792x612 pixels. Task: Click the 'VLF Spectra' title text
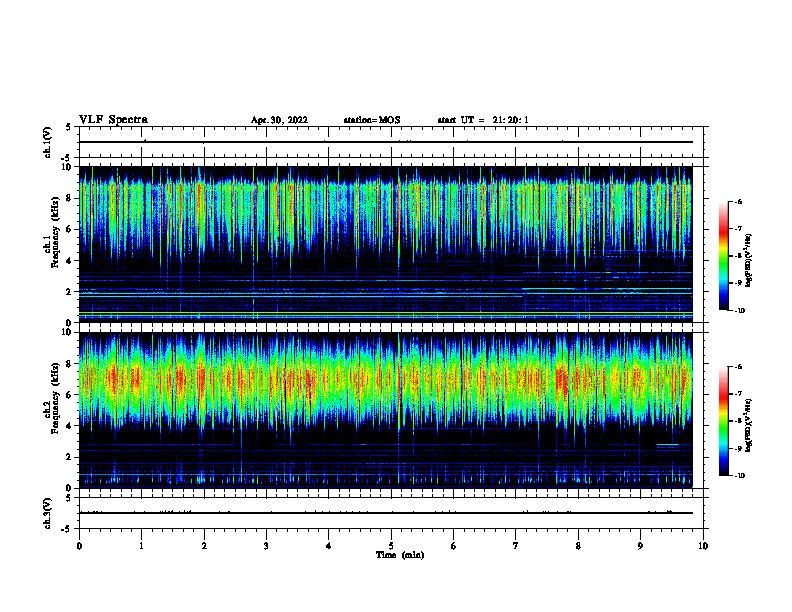tap(113, 120)
